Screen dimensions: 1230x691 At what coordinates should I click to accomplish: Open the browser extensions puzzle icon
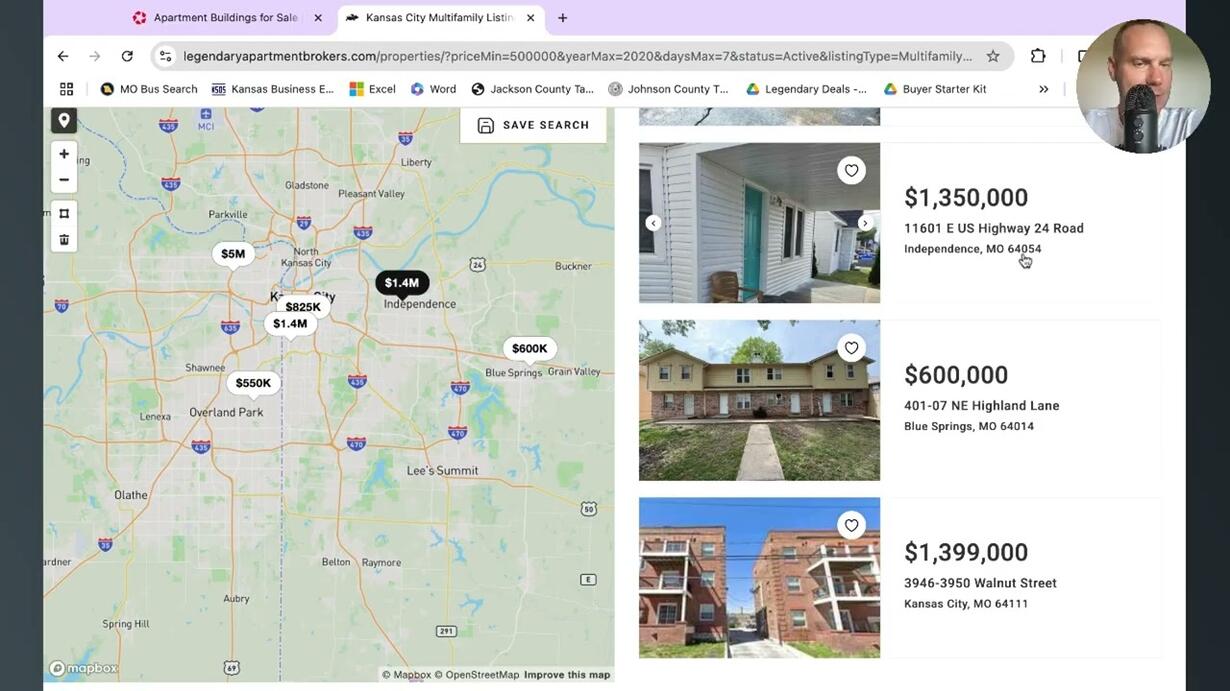click(x=1038, y=56)
